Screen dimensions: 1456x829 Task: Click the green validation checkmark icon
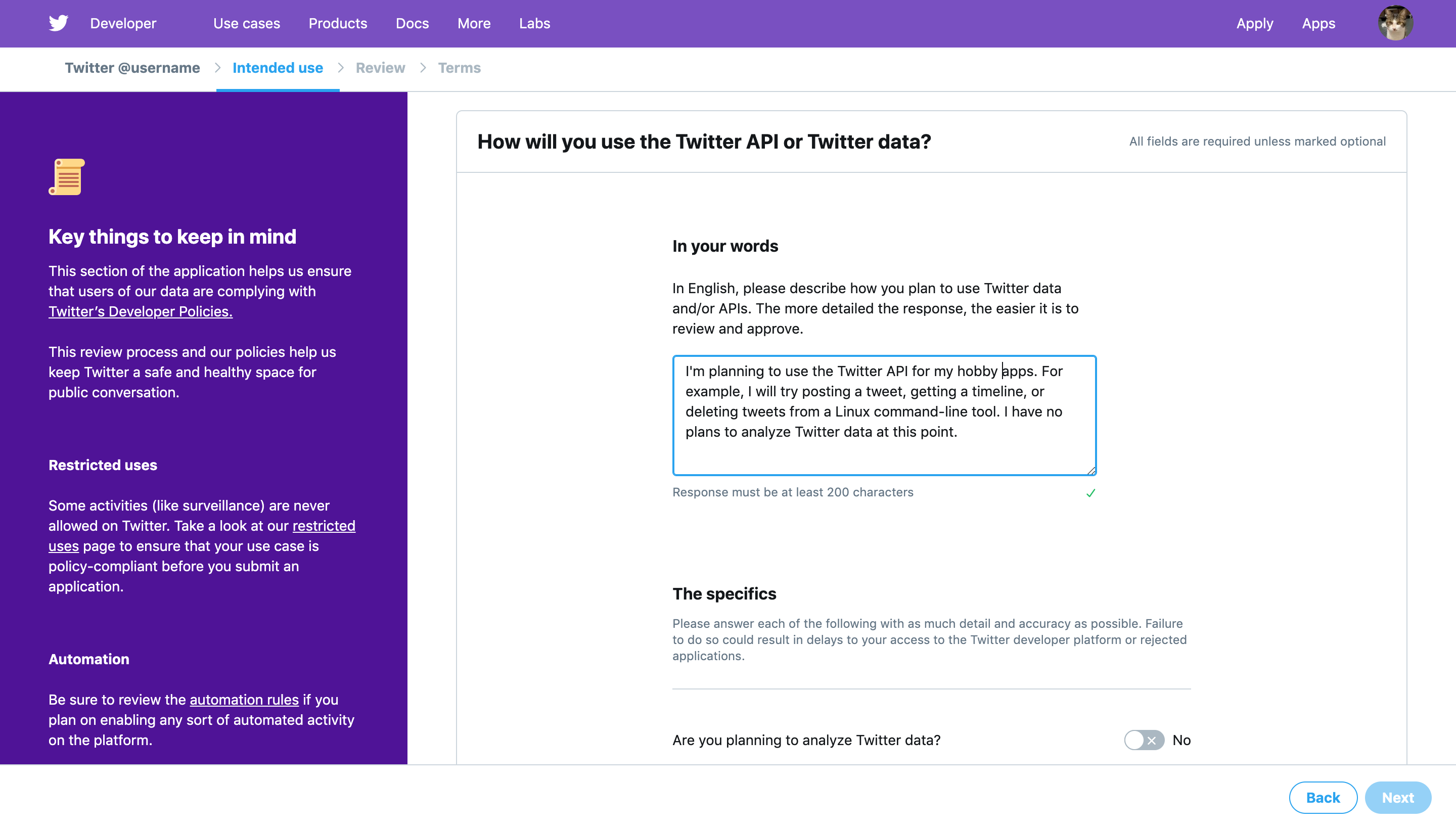pos(1090,493)
